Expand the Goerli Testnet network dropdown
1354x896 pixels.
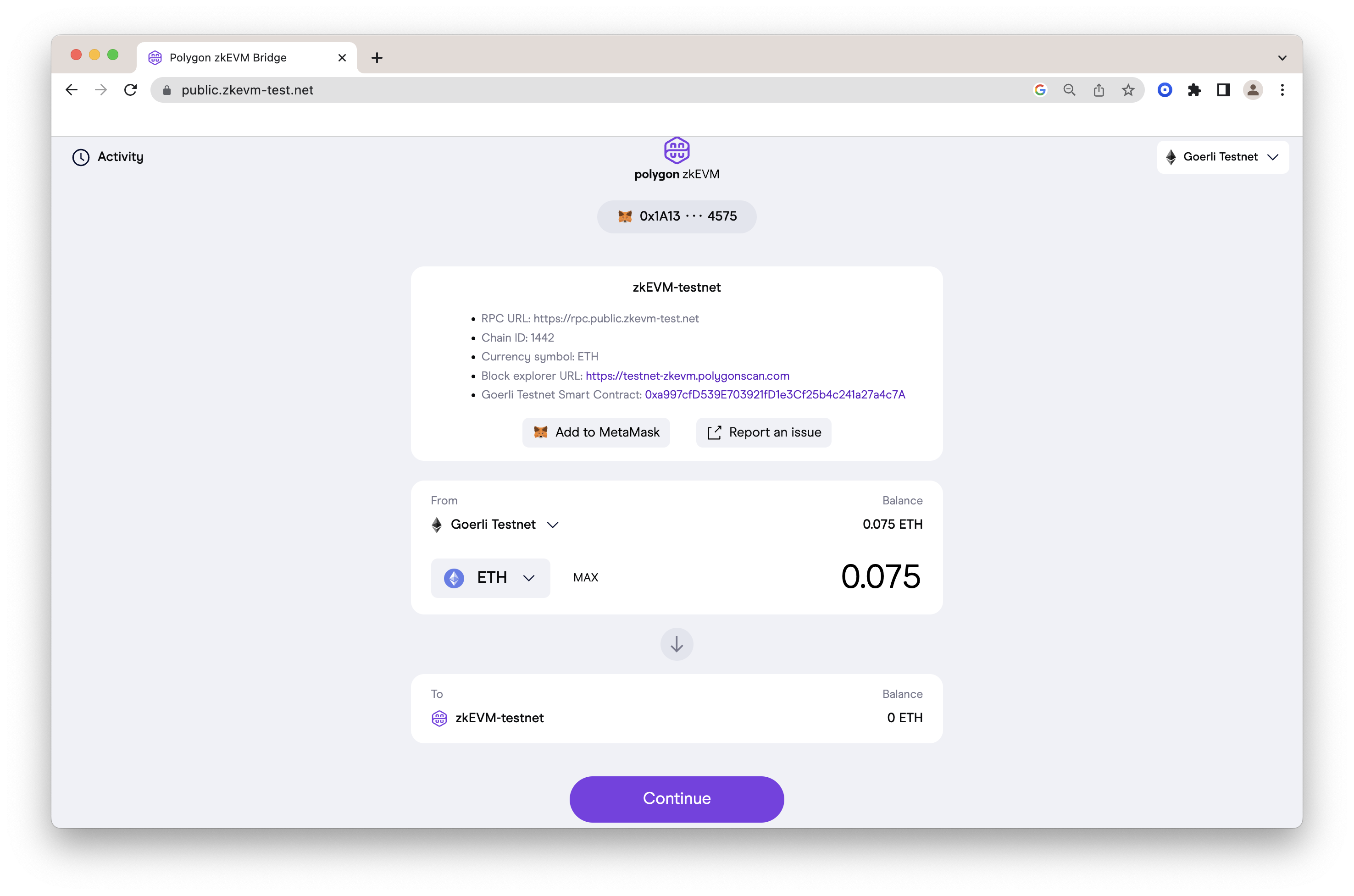[x=1221, y=156]
